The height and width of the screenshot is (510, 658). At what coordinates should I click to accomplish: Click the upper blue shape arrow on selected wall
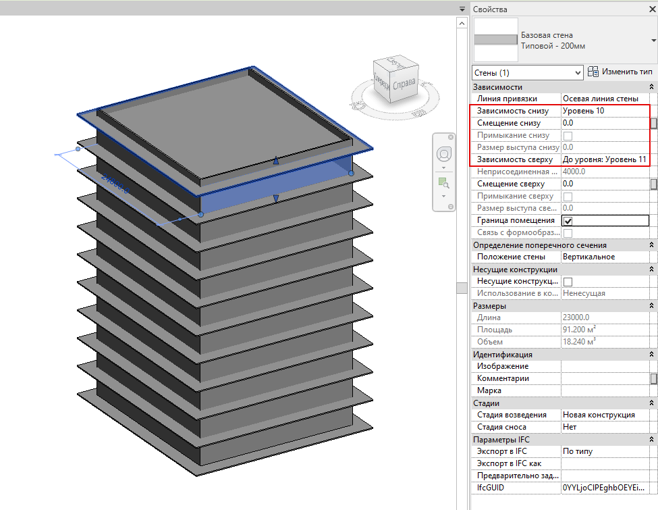276,160
